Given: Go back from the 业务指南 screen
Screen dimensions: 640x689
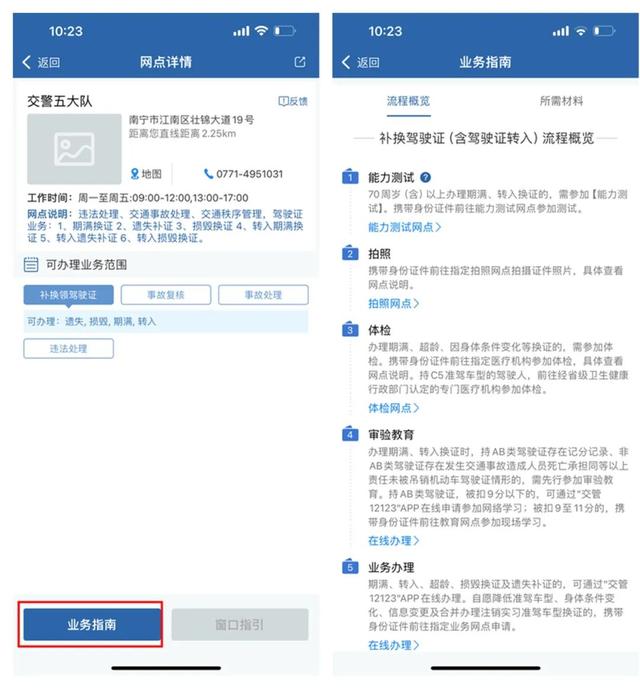Looking at the screenshot, I should point(360,62).
